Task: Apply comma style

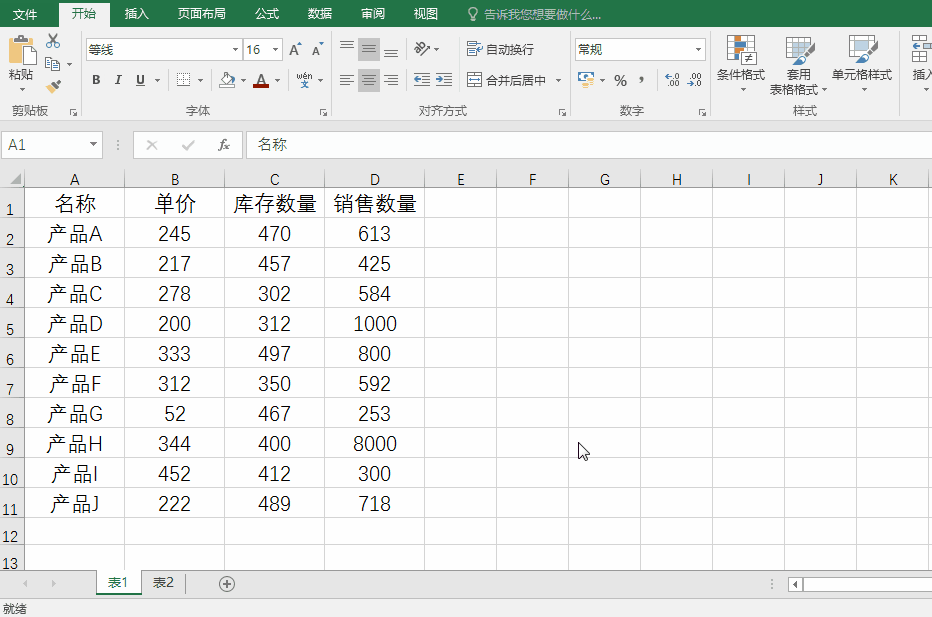Action: point(642,79)
